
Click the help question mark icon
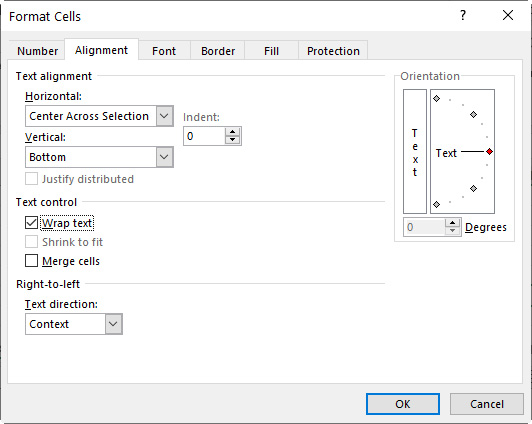pos(463,15)
